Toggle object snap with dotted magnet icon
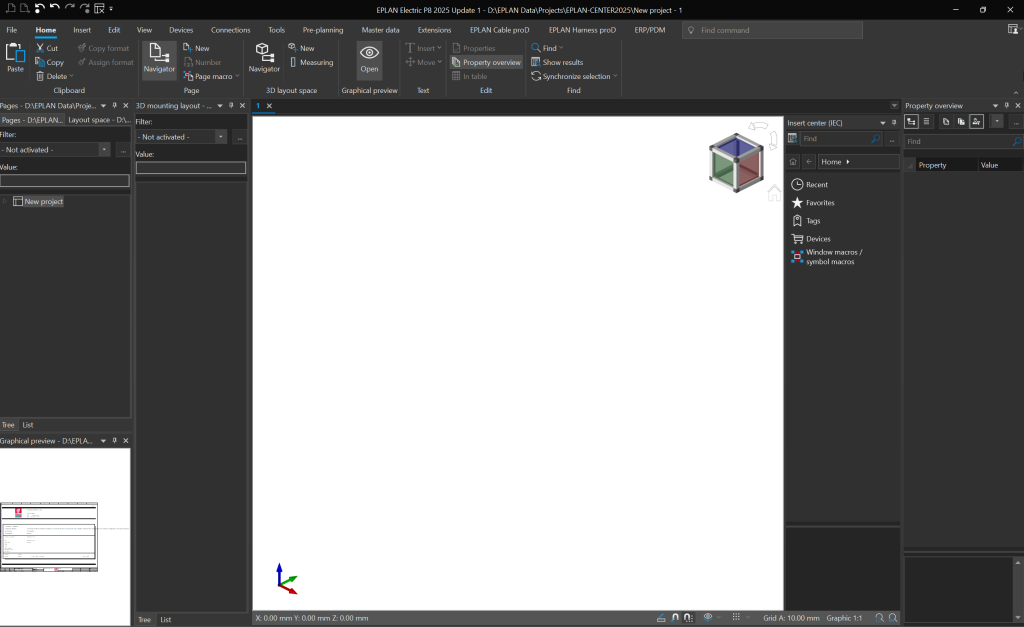1024x627 pixels. 688,618
